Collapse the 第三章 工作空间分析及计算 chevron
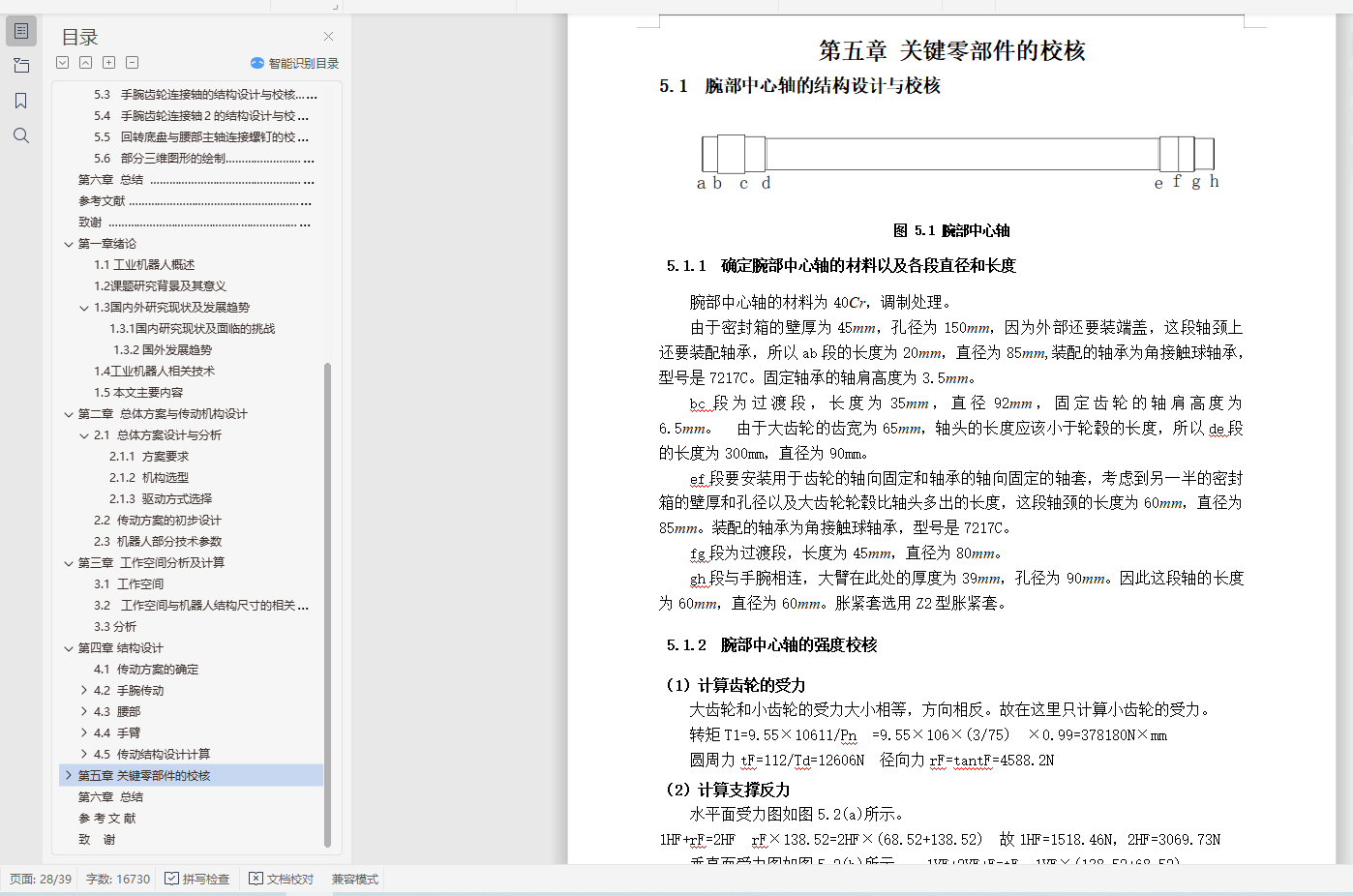Screen dimensions: 1353x896 (69, 563)
